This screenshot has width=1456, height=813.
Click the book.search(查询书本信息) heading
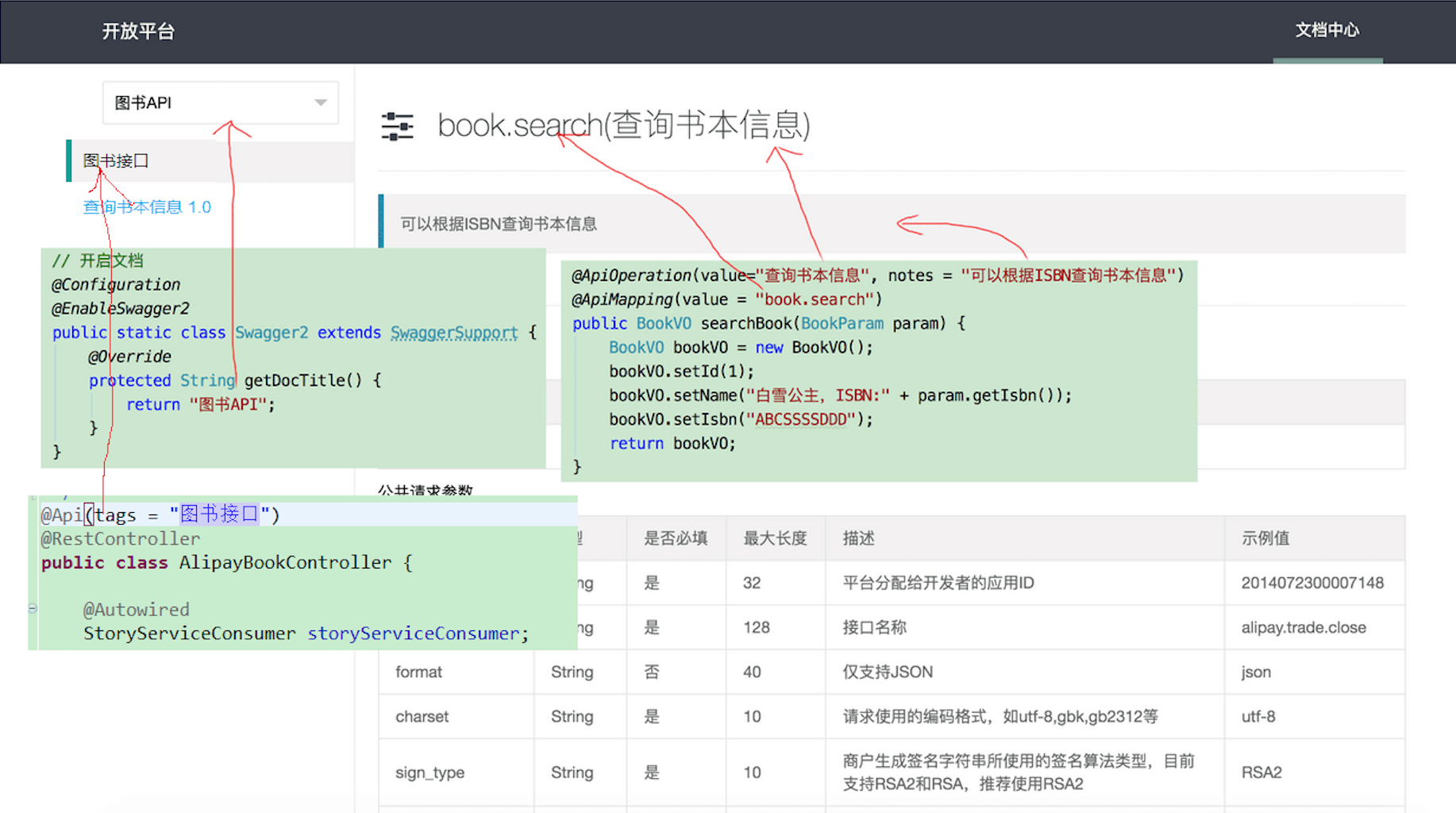point(623,125)
